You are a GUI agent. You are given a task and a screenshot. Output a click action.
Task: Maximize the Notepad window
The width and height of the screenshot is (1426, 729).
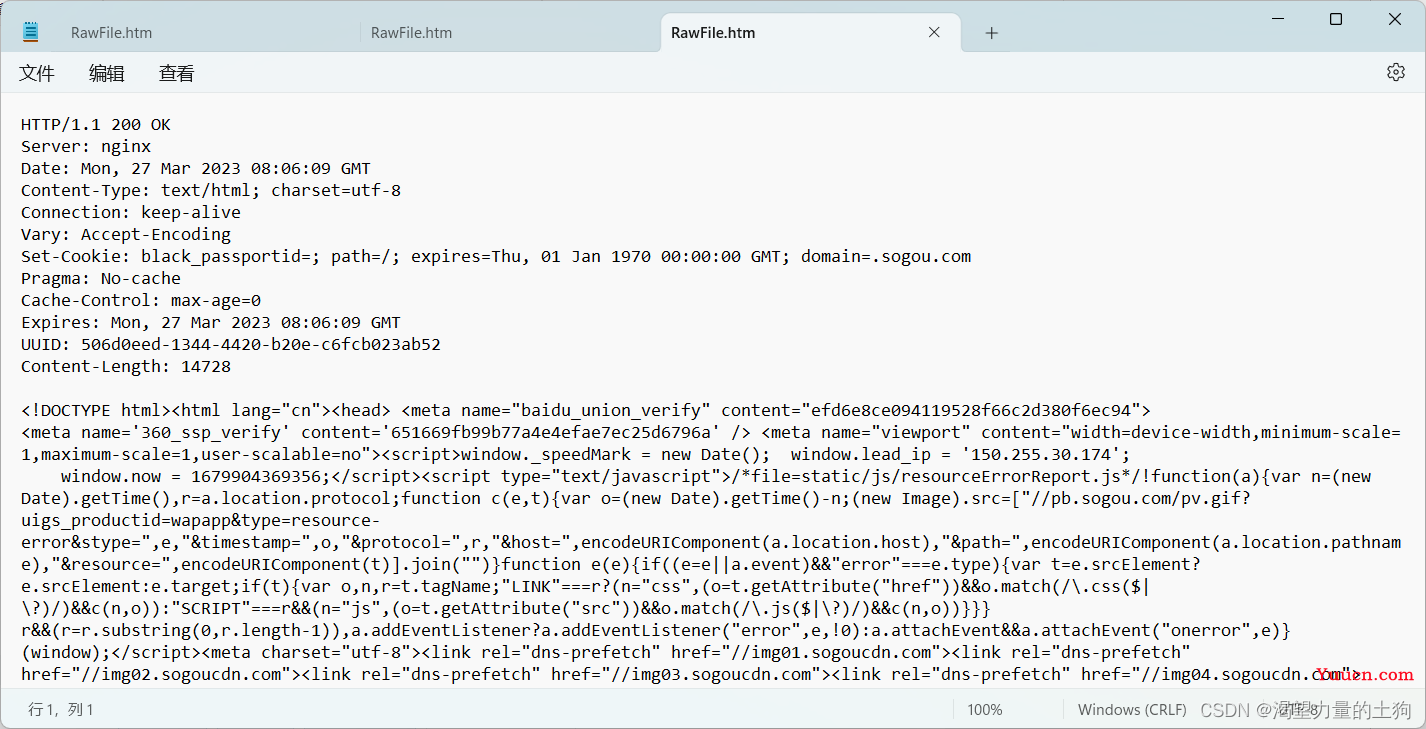point(1336,19)
